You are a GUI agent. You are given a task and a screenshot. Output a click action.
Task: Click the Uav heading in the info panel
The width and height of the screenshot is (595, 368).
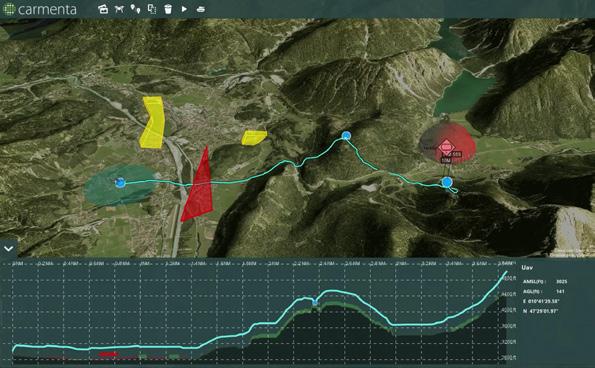pos(527,268)
